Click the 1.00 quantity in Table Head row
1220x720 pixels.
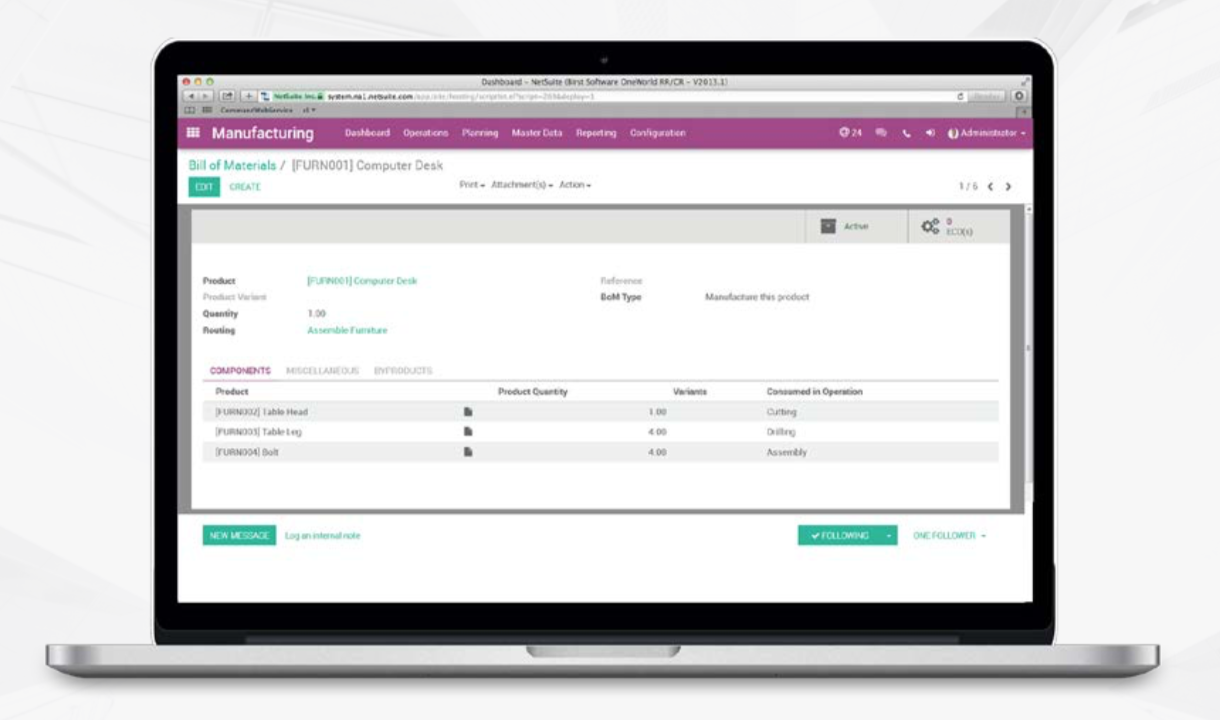coord(657,412)
